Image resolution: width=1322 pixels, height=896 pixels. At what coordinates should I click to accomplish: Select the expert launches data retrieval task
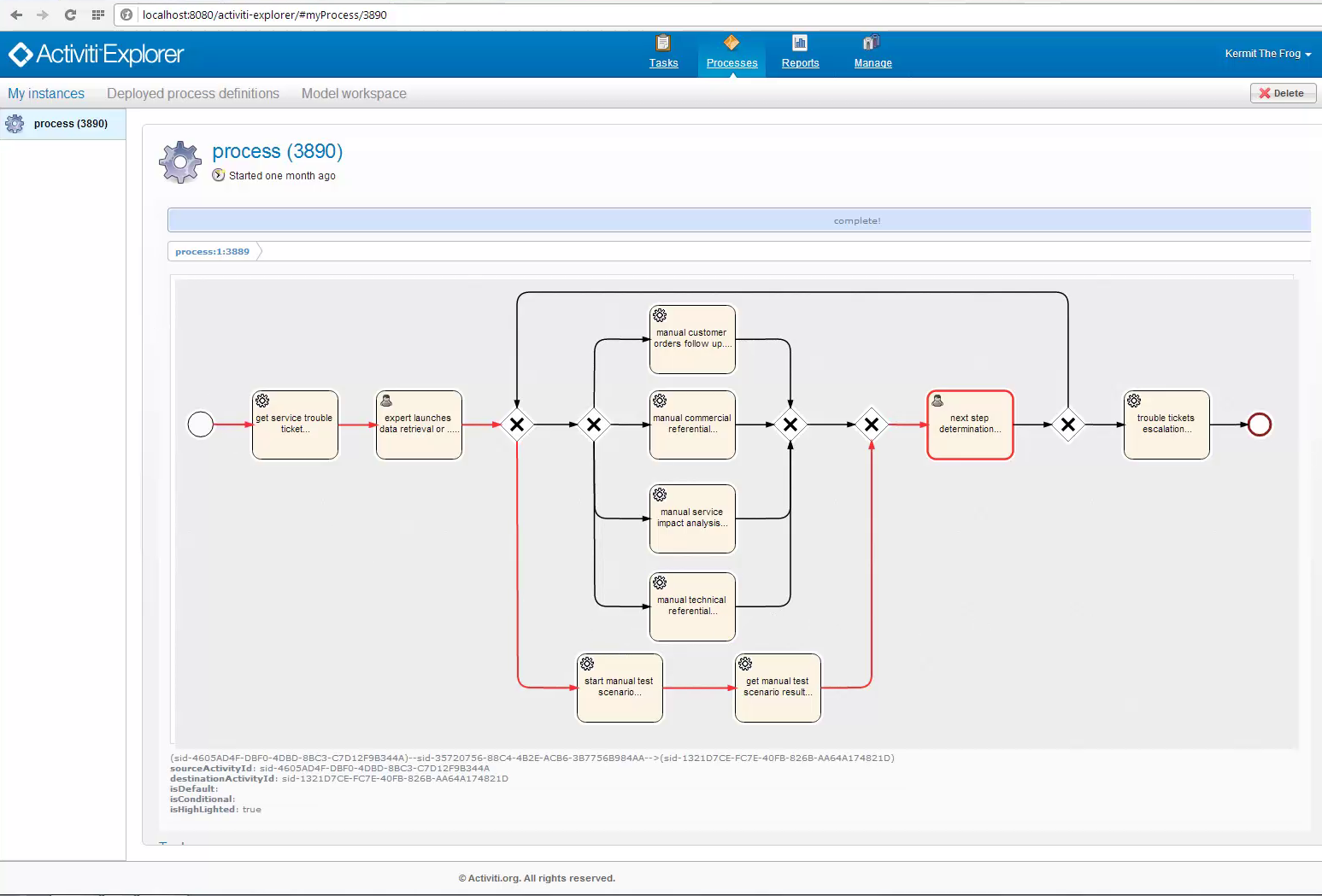419,425
